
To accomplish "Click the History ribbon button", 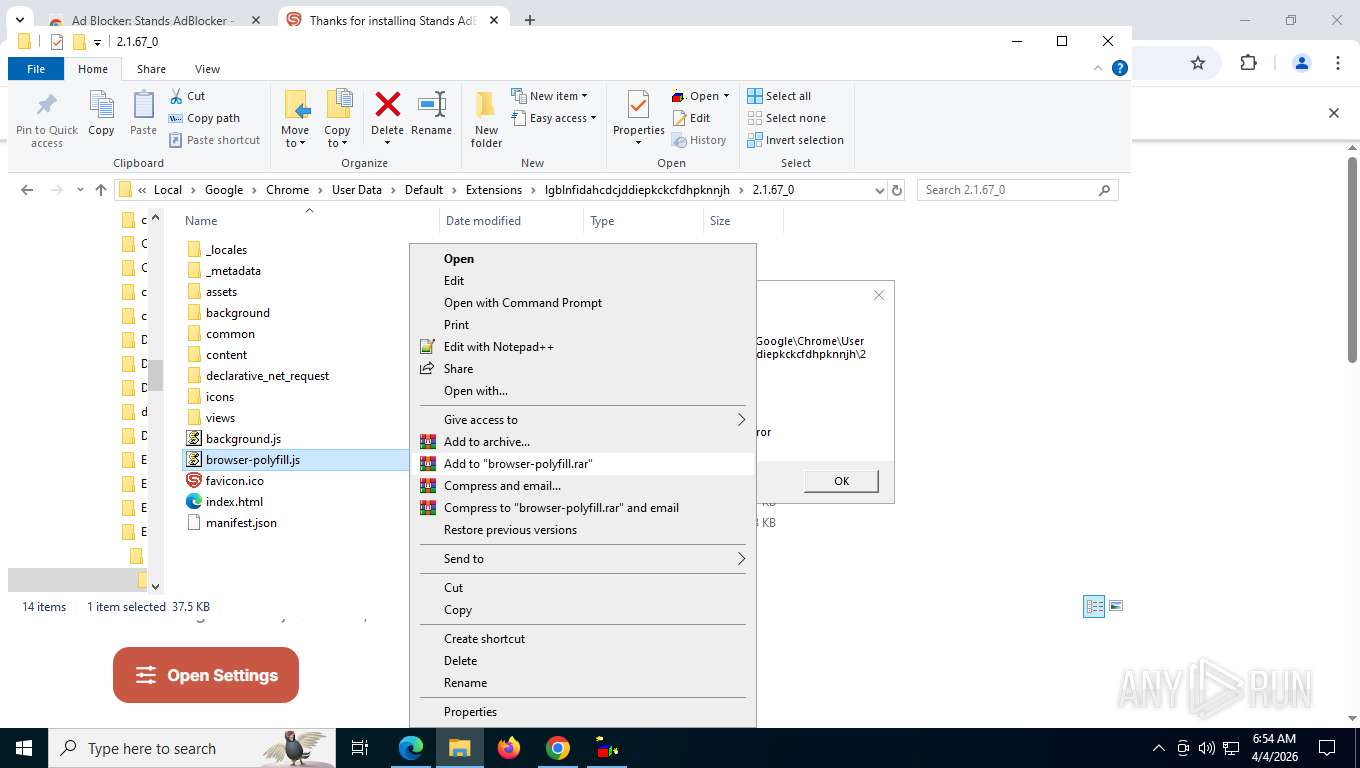I will click(699, 140).
